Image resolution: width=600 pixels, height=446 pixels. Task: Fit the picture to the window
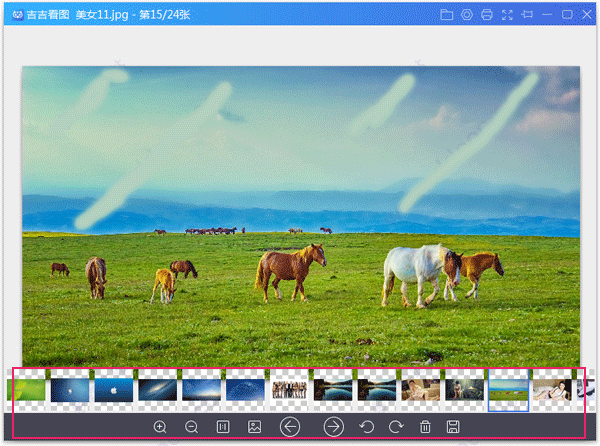(x=254, y=426)
